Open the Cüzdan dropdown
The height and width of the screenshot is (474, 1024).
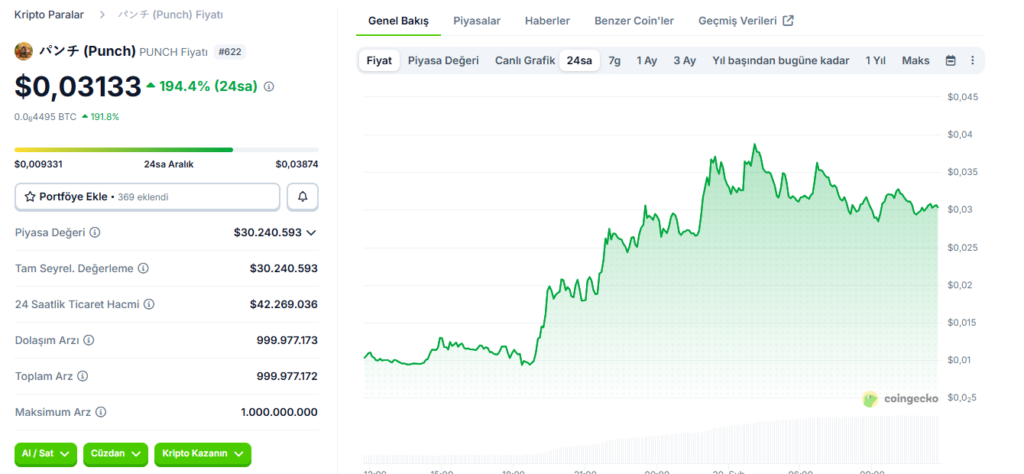click(x=115, y=454)
